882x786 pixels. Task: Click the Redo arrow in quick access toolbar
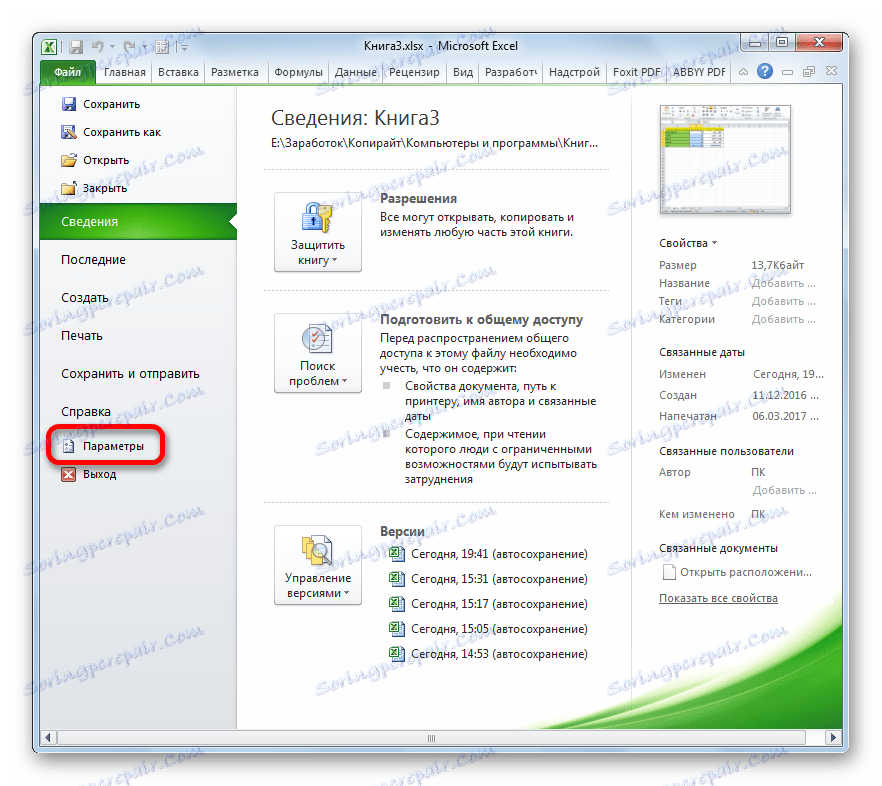click(130, 47)
